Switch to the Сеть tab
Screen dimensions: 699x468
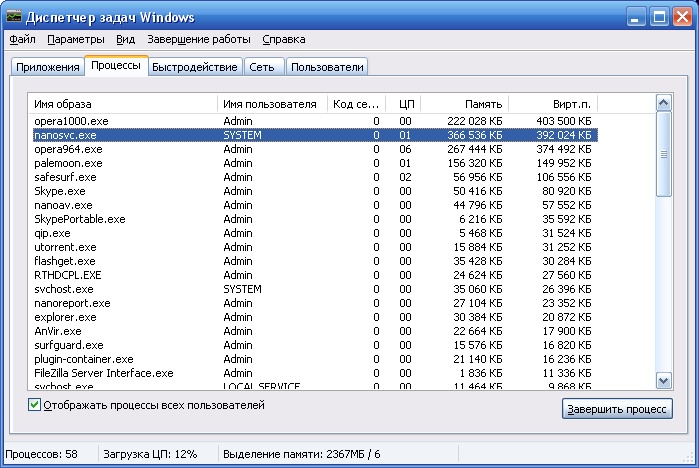pos(263,67)
